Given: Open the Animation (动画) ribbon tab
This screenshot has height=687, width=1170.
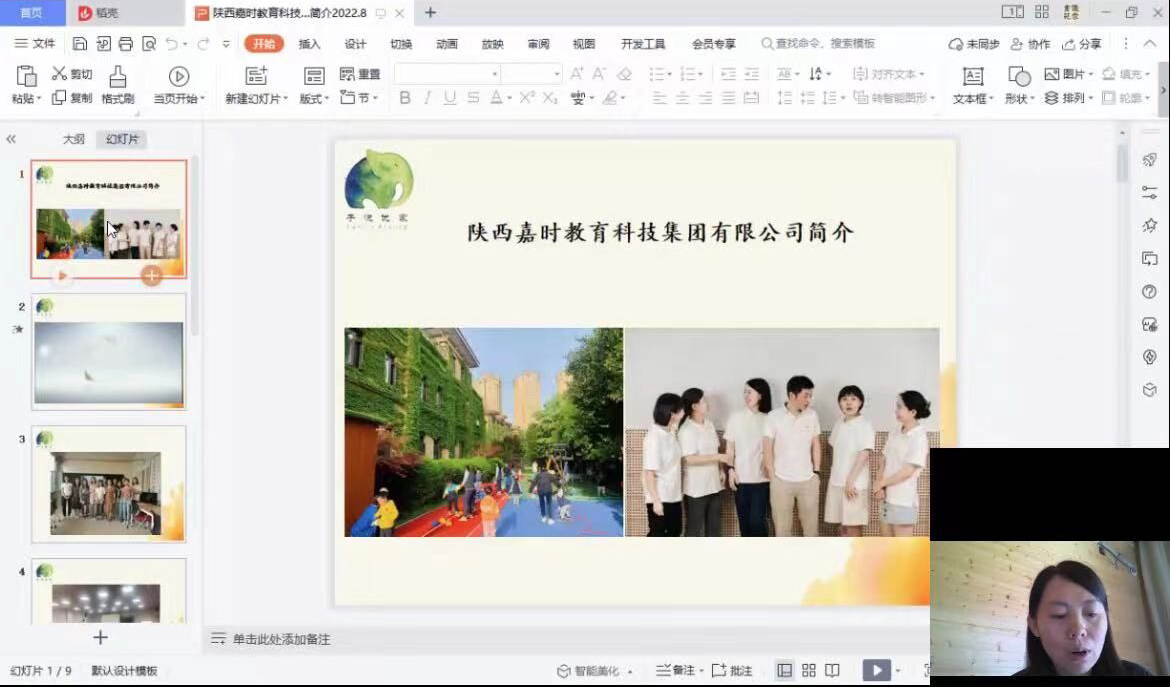Looking at the screenshot, I should (446, 44).
